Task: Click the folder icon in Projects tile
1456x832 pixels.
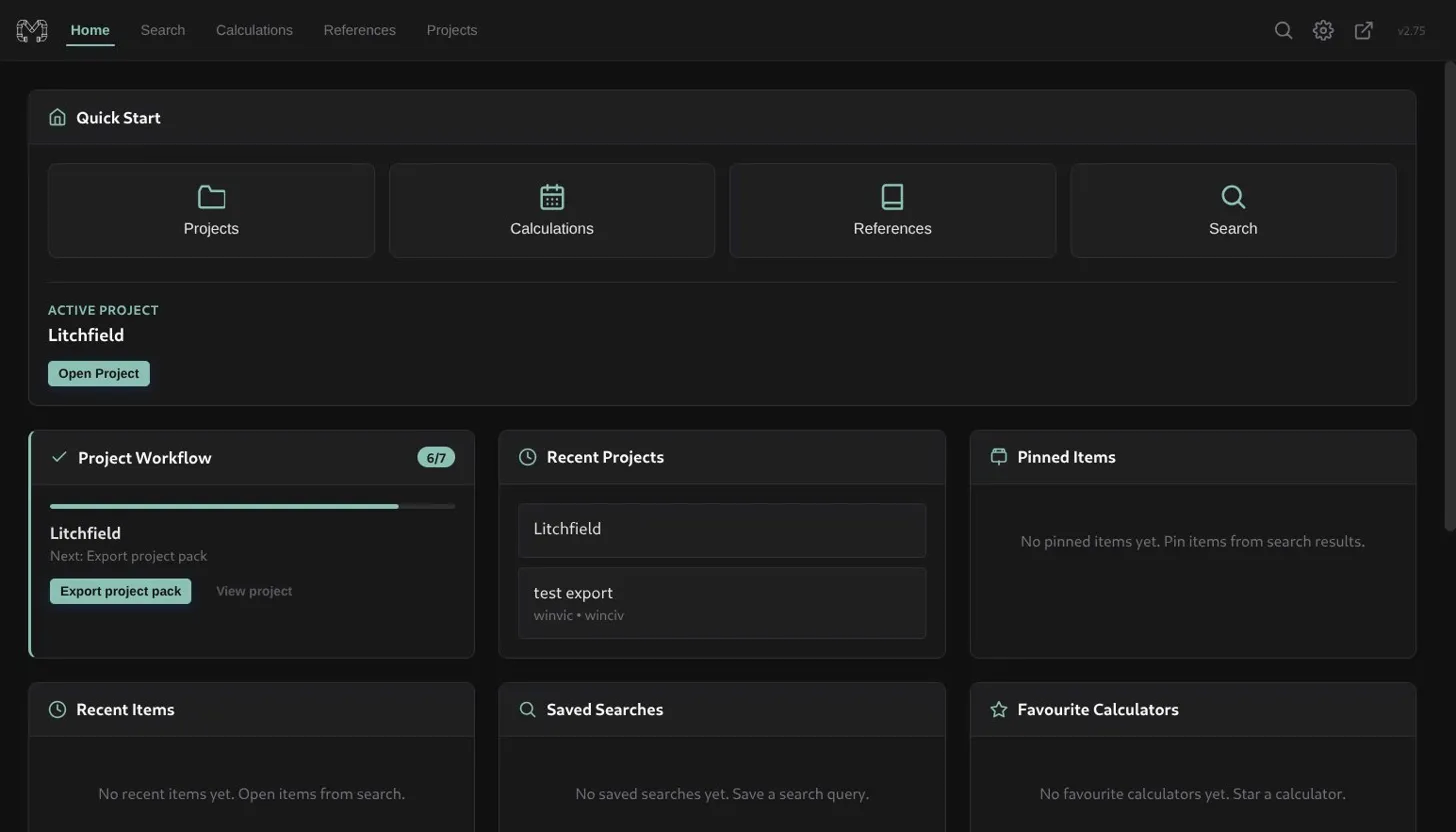Action: pyautogui.click(x=211, y=197)
